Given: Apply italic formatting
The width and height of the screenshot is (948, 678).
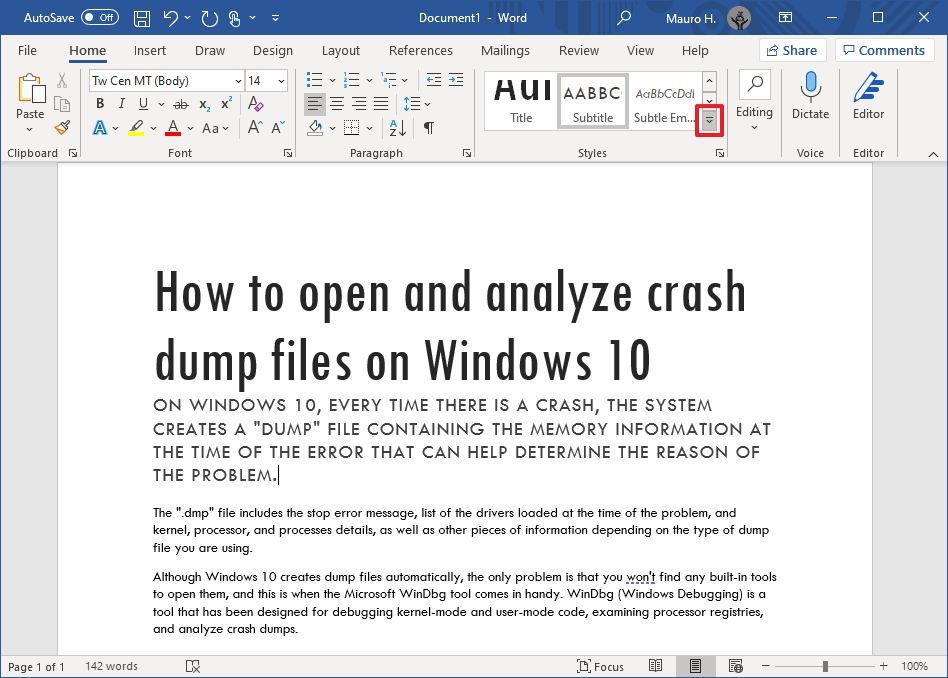Looking at the screenshot, I should point(121,103).
